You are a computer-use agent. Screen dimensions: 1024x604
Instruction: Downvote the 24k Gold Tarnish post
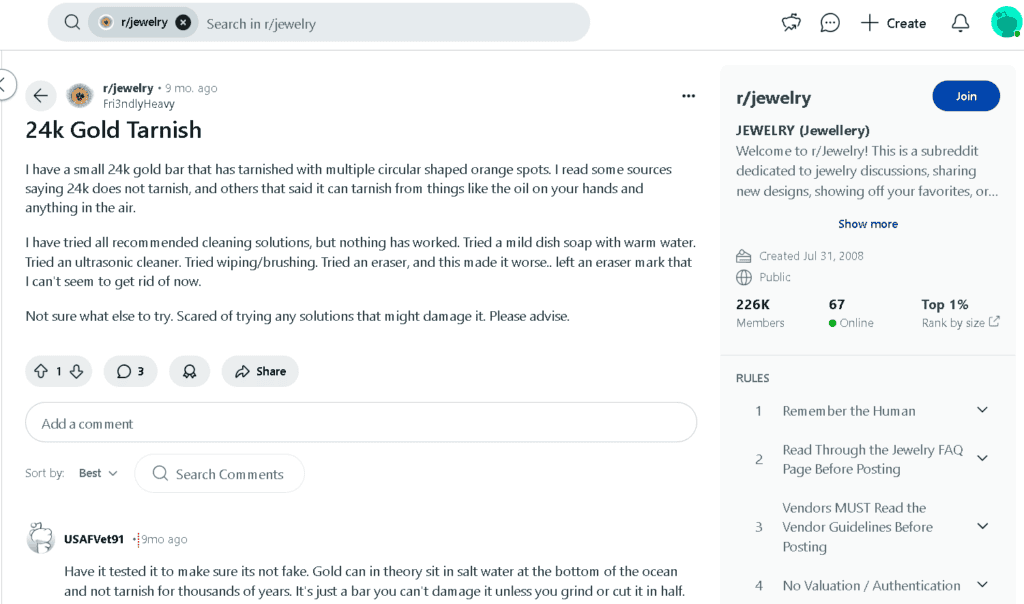76,372
